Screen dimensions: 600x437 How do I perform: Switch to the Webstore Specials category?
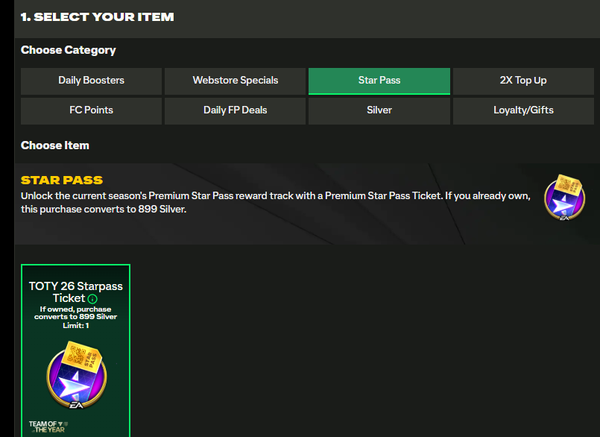coord(235,80)
